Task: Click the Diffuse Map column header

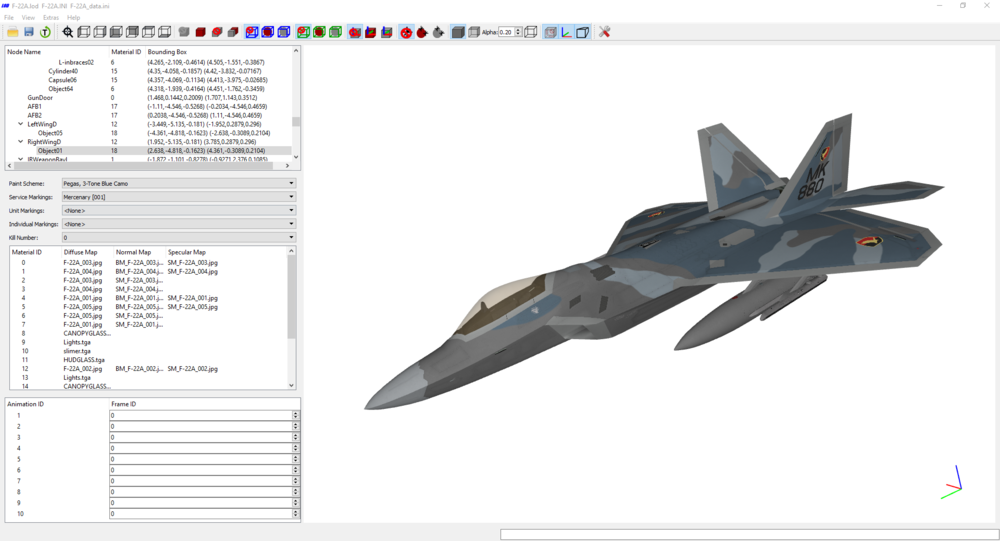Action: click(80, 252)
